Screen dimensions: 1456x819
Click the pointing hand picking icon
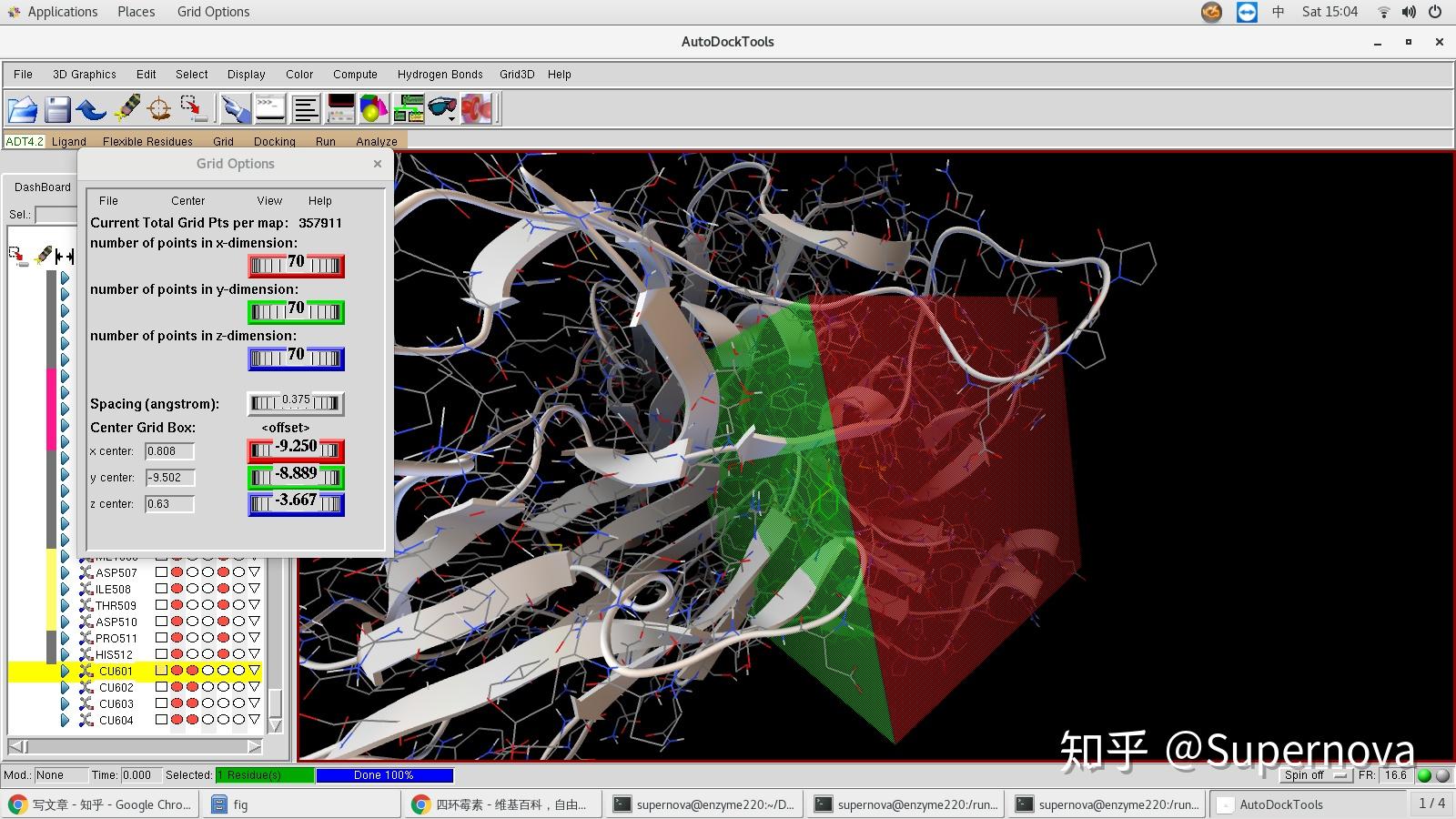[x=236, y=109]
